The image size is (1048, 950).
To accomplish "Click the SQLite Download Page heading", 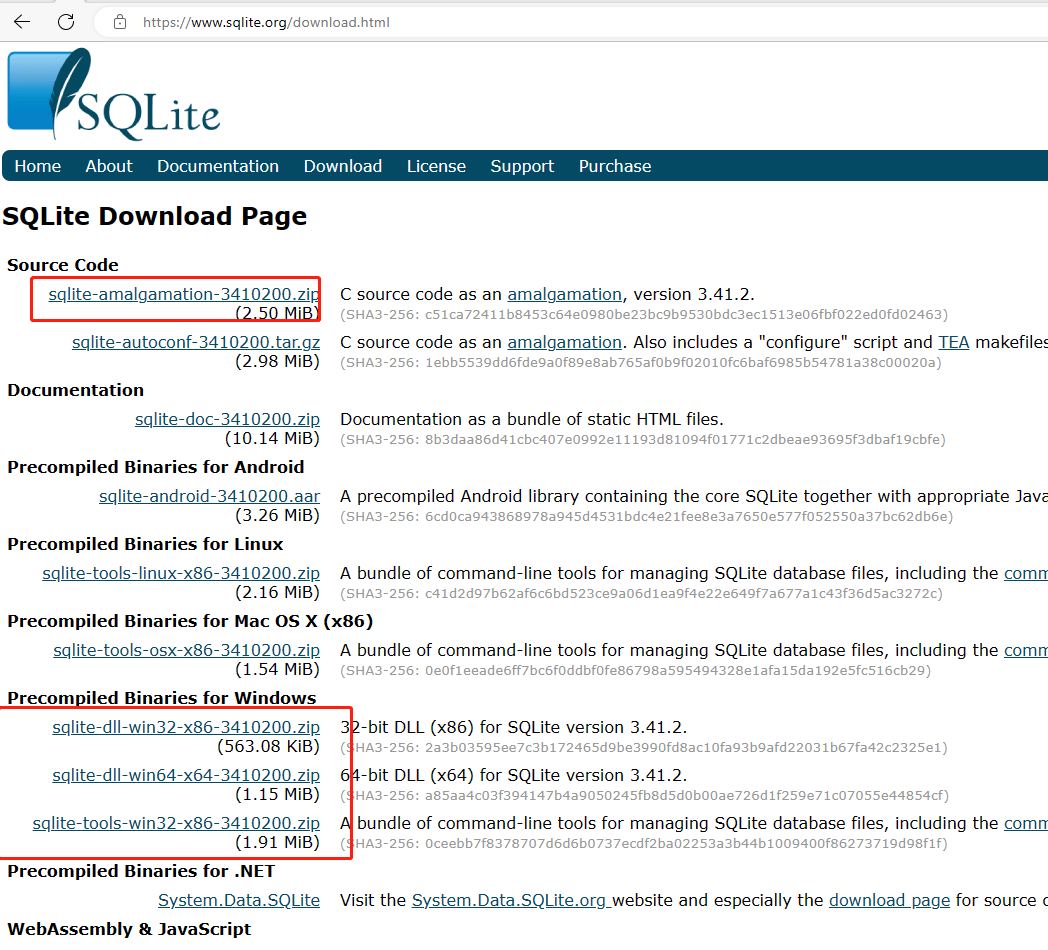I will point(154,216).
